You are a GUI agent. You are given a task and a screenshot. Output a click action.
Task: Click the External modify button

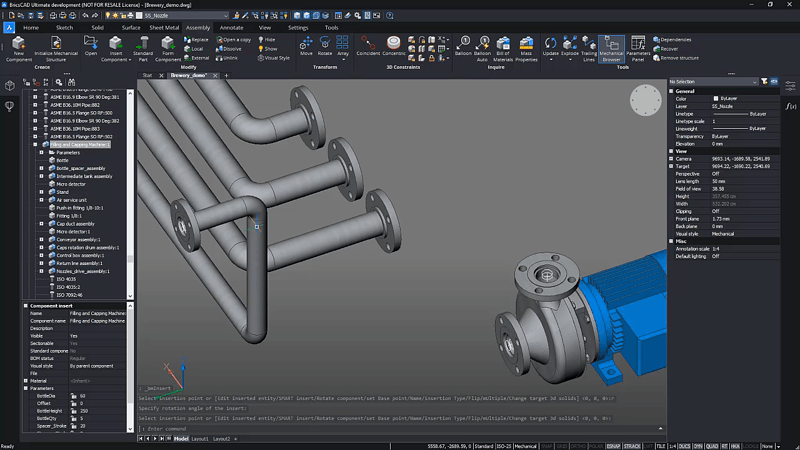[196, 58]
